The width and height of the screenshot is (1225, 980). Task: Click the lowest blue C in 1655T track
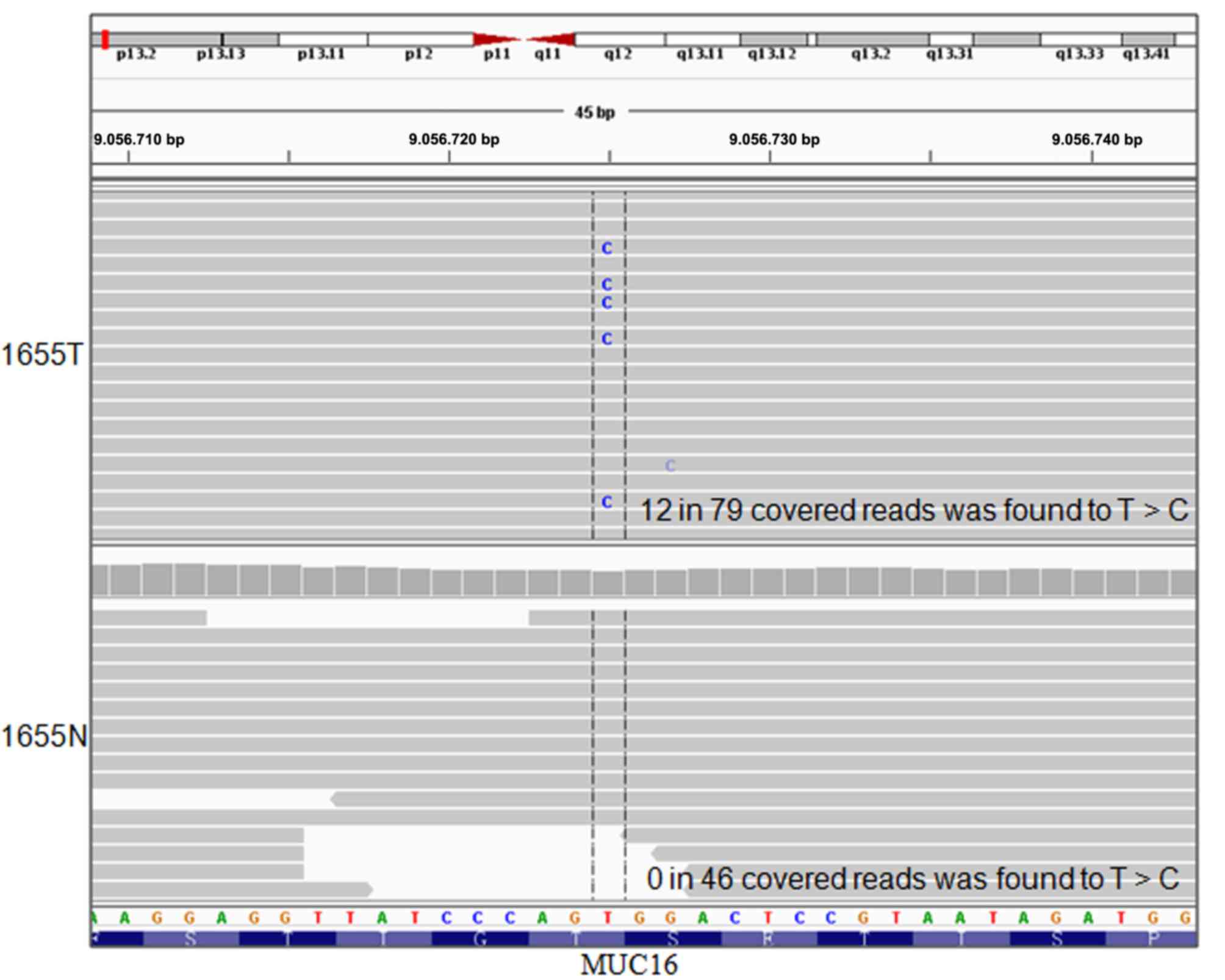pyautogui.click(x=606, y=502)
